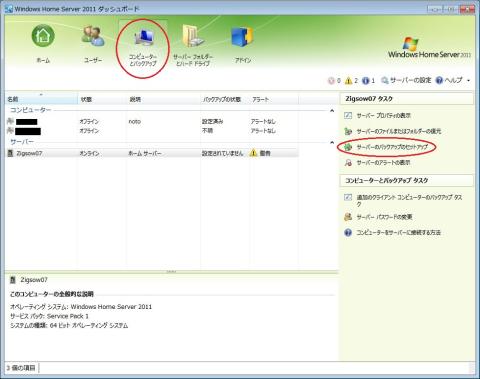Click コンピューターとバックアップ タスク panel header
The width and height of the screenshot is (480, 379).
(407, 180)
